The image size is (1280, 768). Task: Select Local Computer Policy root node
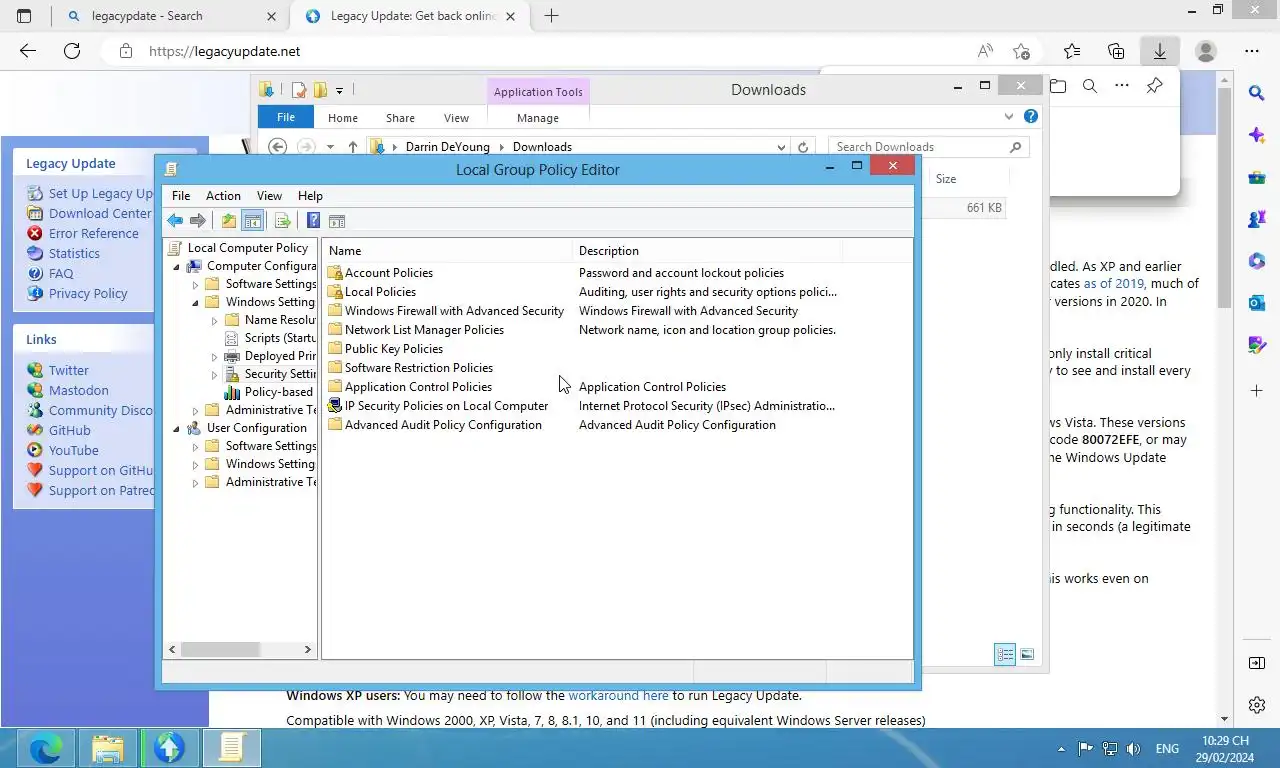(x=247, y=248)
